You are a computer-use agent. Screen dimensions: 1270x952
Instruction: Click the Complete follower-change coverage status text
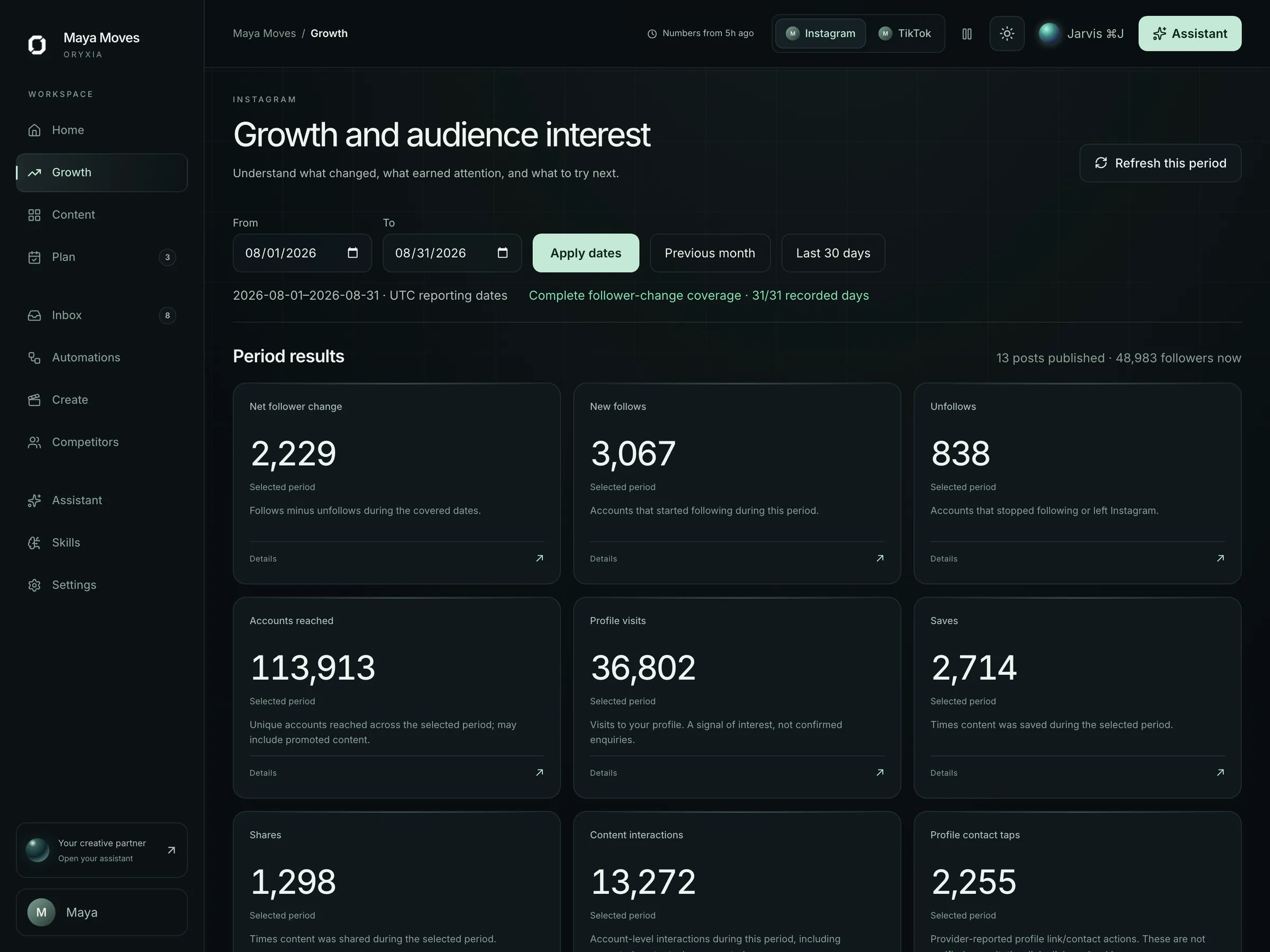[x=698, y=296]
